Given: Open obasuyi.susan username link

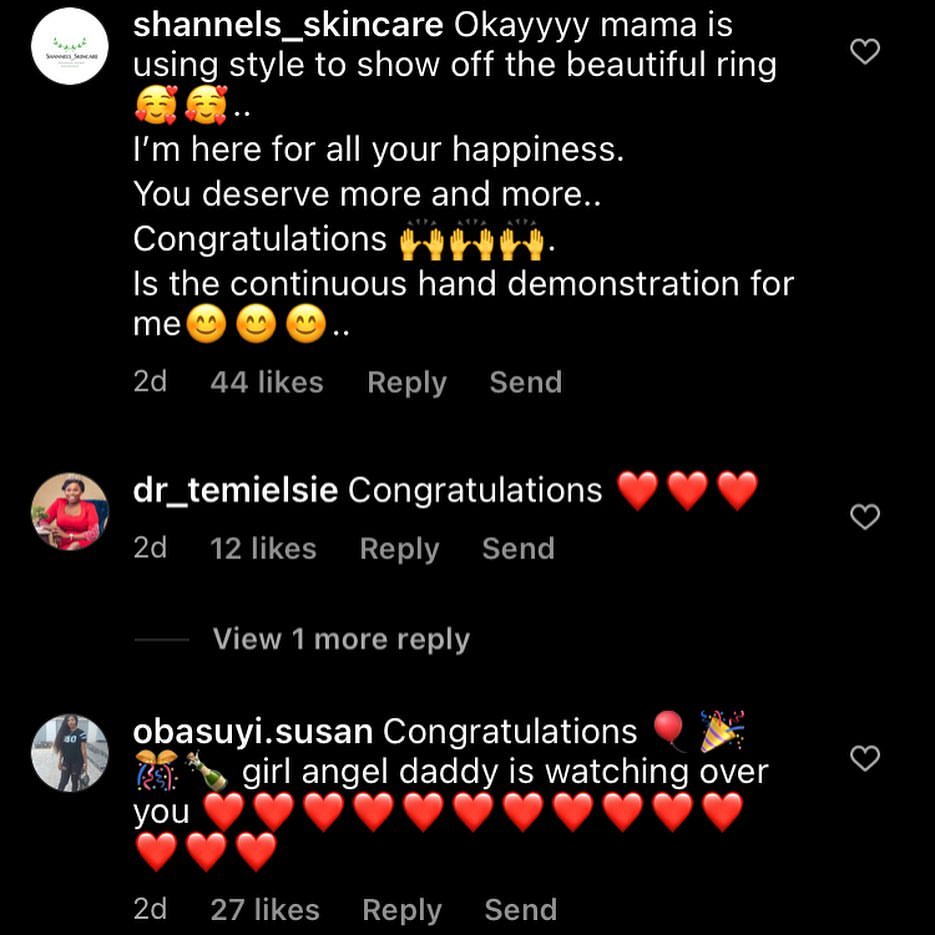Looking at the screenshot, I should [252, 732].
